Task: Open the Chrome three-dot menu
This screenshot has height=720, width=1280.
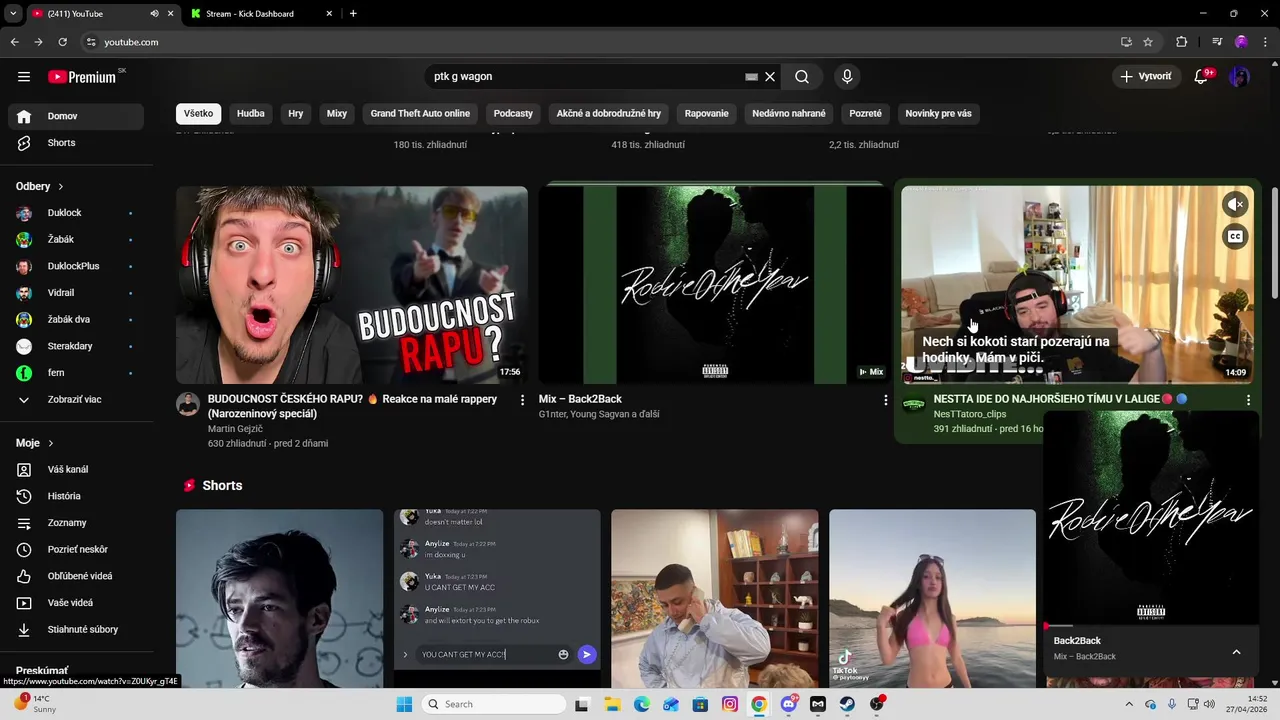Action: pyautogui.click(x=1263, y=42)
